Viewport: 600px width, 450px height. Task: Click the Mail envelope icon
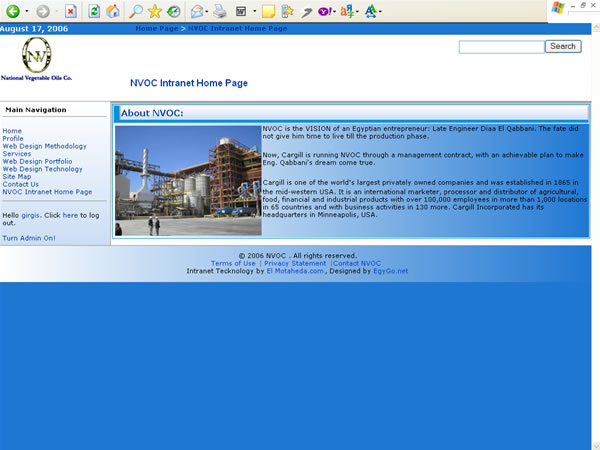tap(197, 11)
